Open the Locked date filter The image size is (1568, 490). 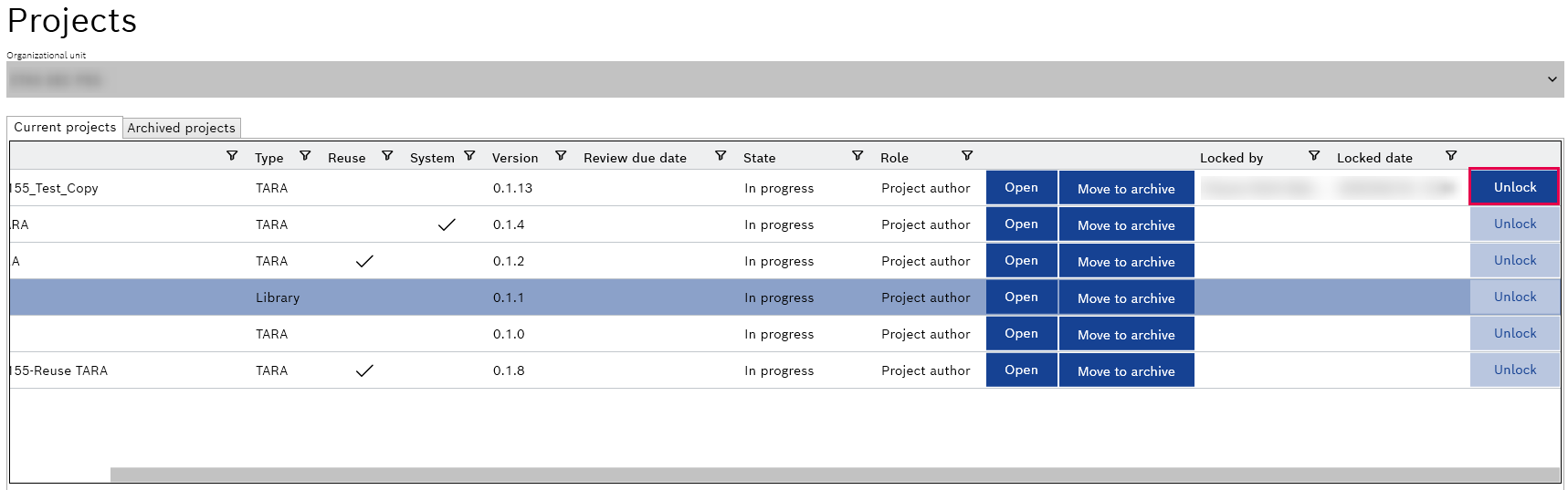tap(1451, 156)
